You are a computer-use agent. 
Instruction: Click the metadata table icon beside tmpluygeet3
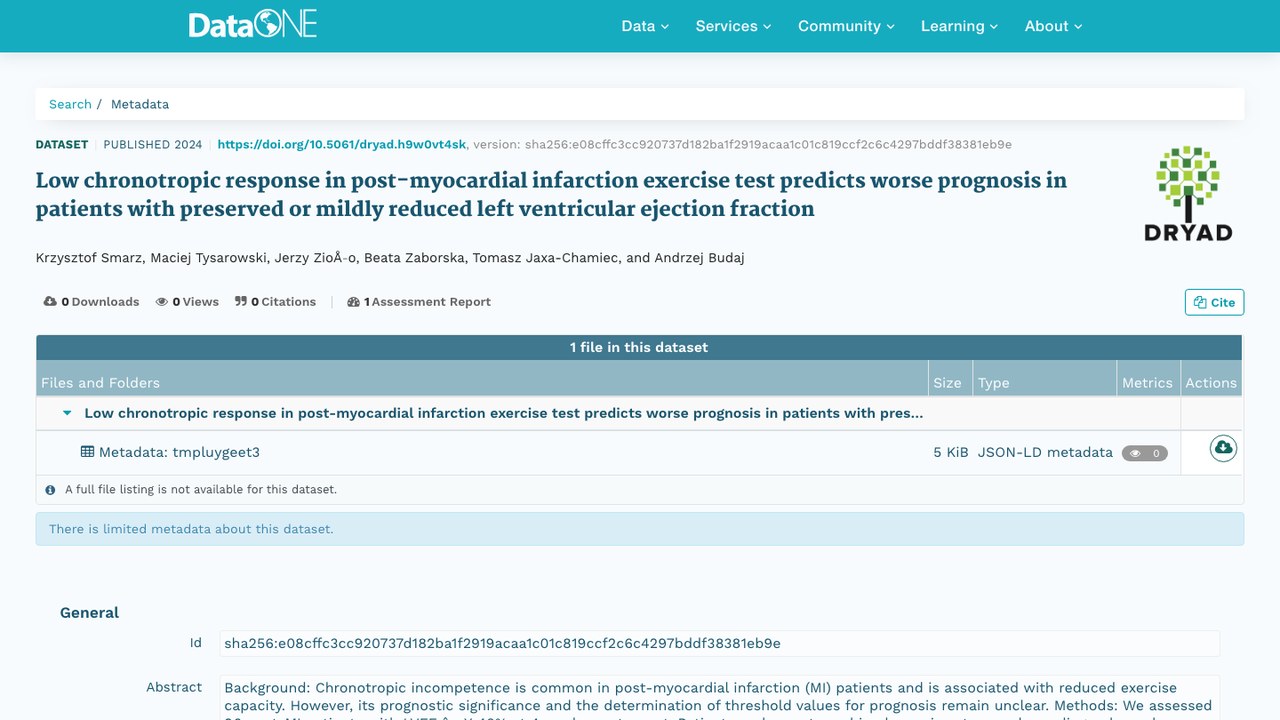87,452
